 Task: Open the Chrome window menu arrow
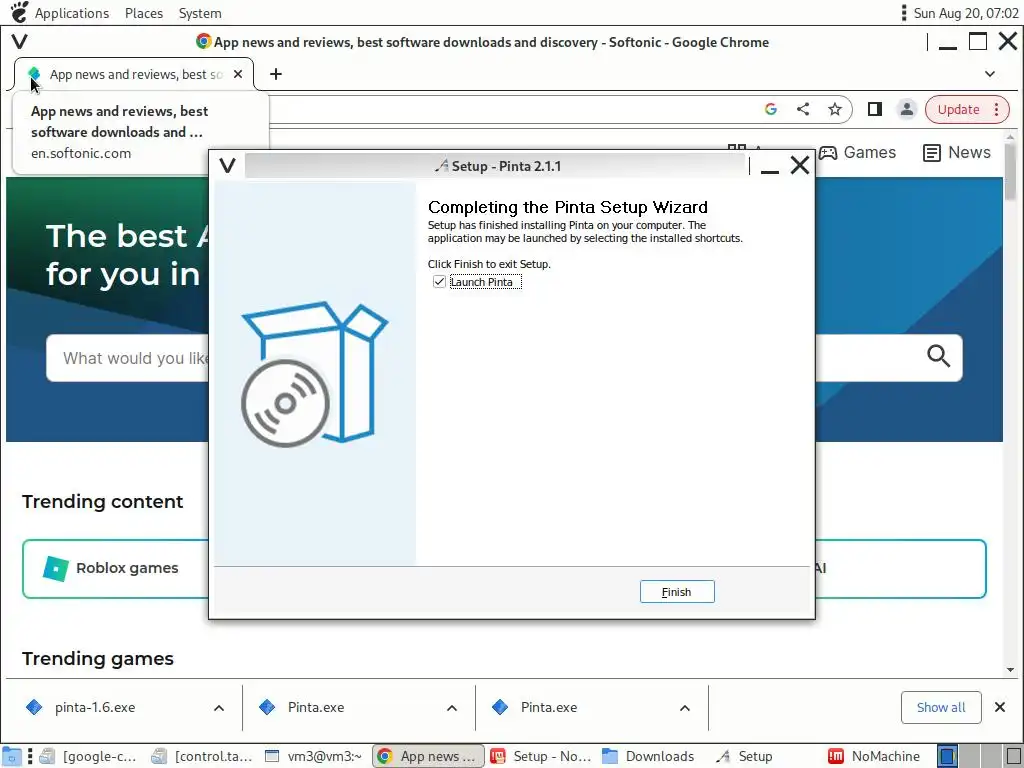[x=20, y=42]
